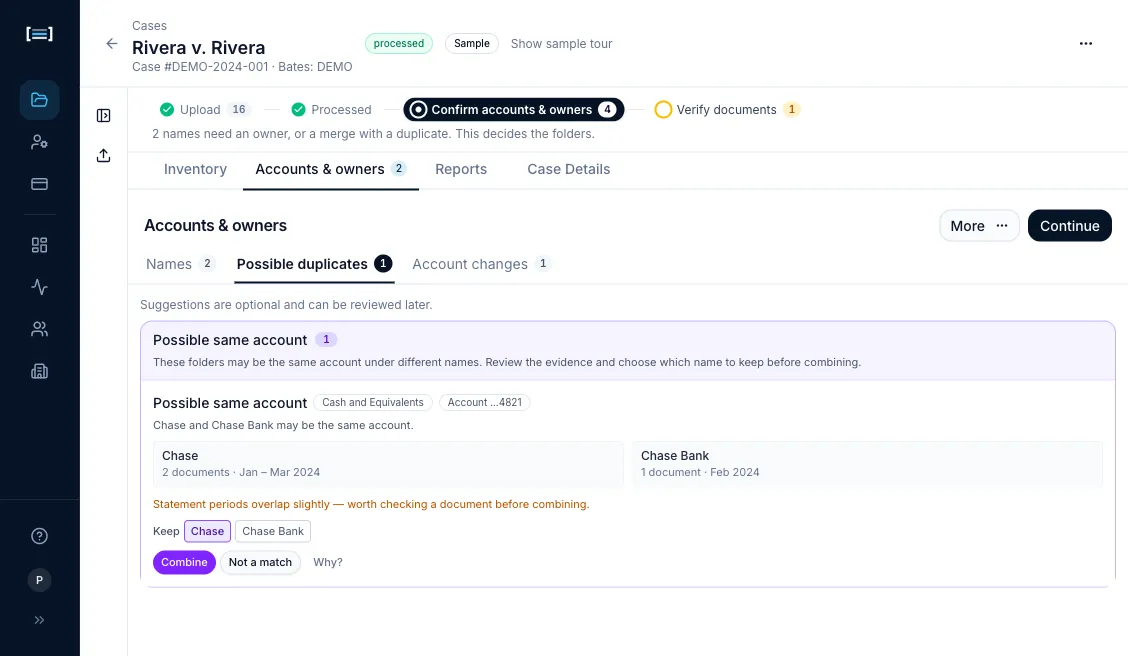
Task: Open the Account changes sub-tab
Action: click(481, 264)
